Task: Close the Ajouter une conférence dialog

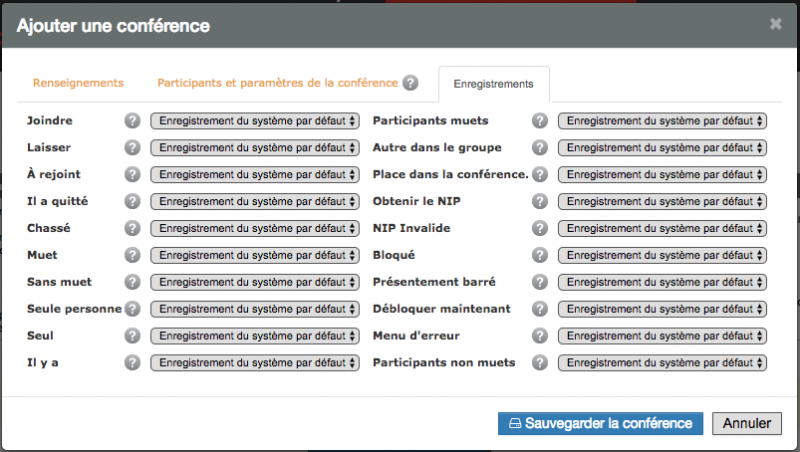Action: [776, 24]
